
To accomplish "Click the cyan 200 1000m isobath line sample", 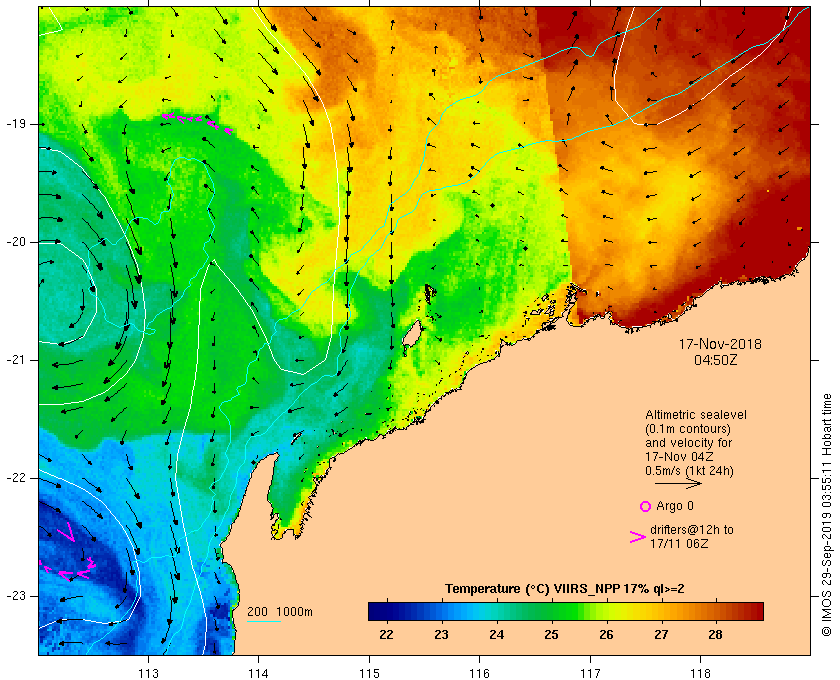I will point(264,622).
